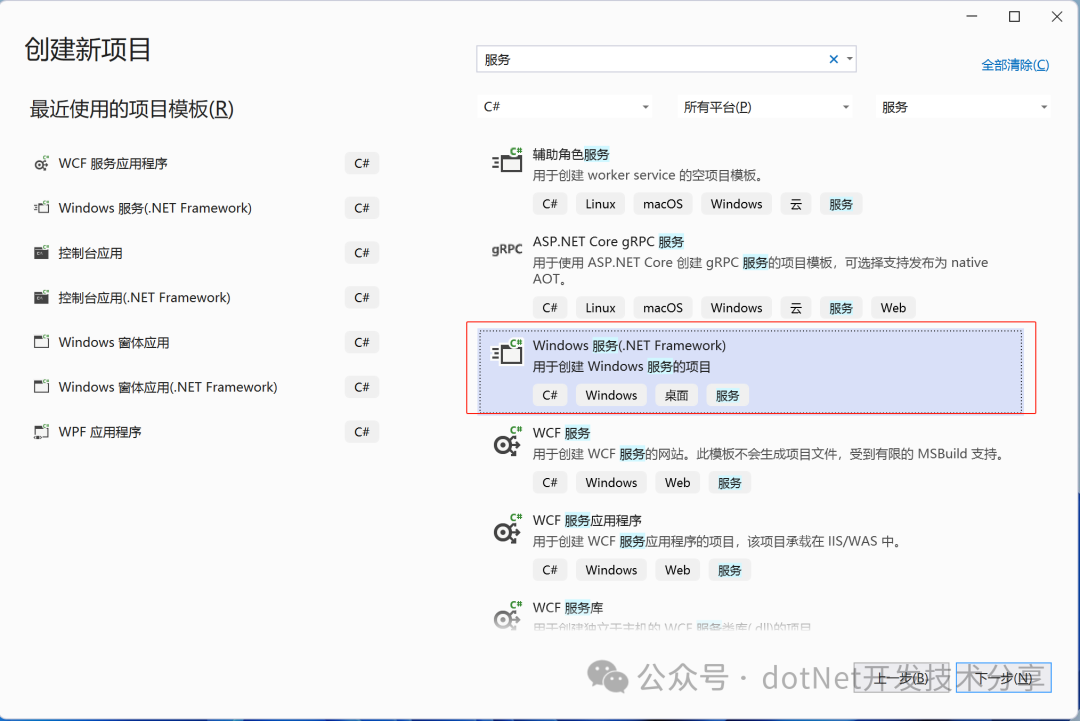1080x721 pixels.
Task: Open the 服务 project type dropdown
Action: pyautogui.click(x=964, y=107)
